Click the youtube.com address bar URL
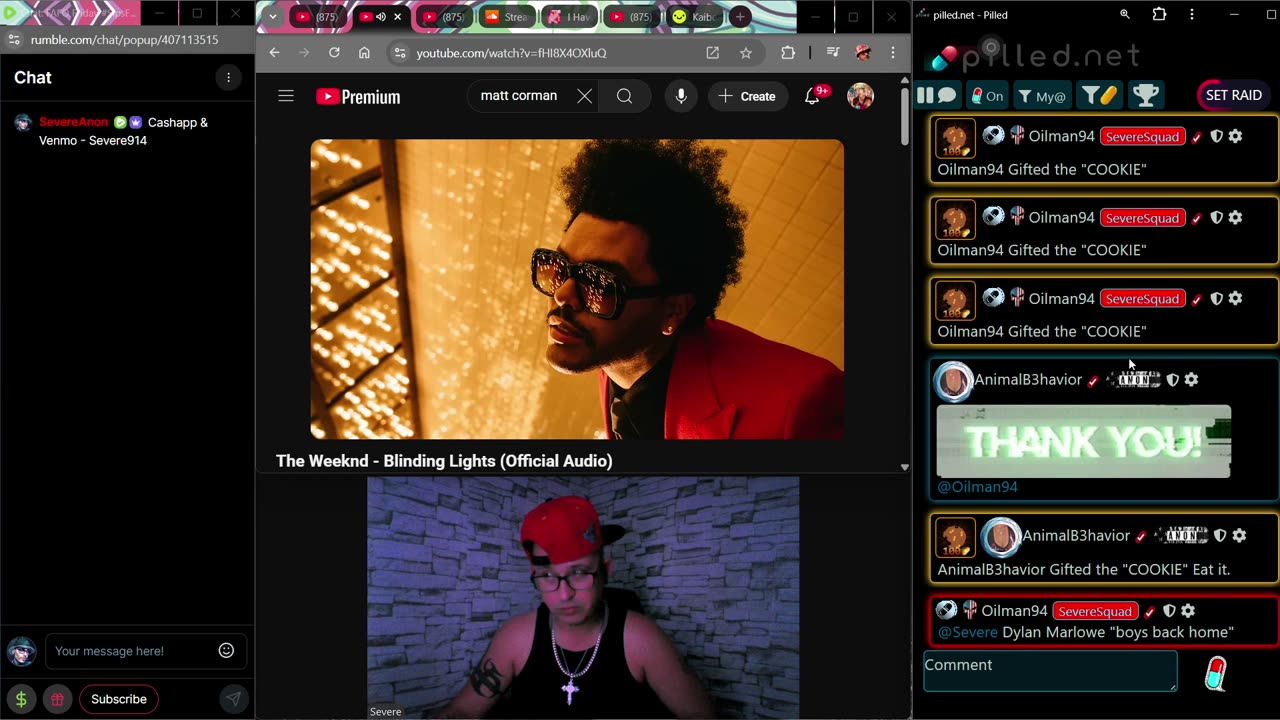The image size is (1280, 720). (511, 53)
